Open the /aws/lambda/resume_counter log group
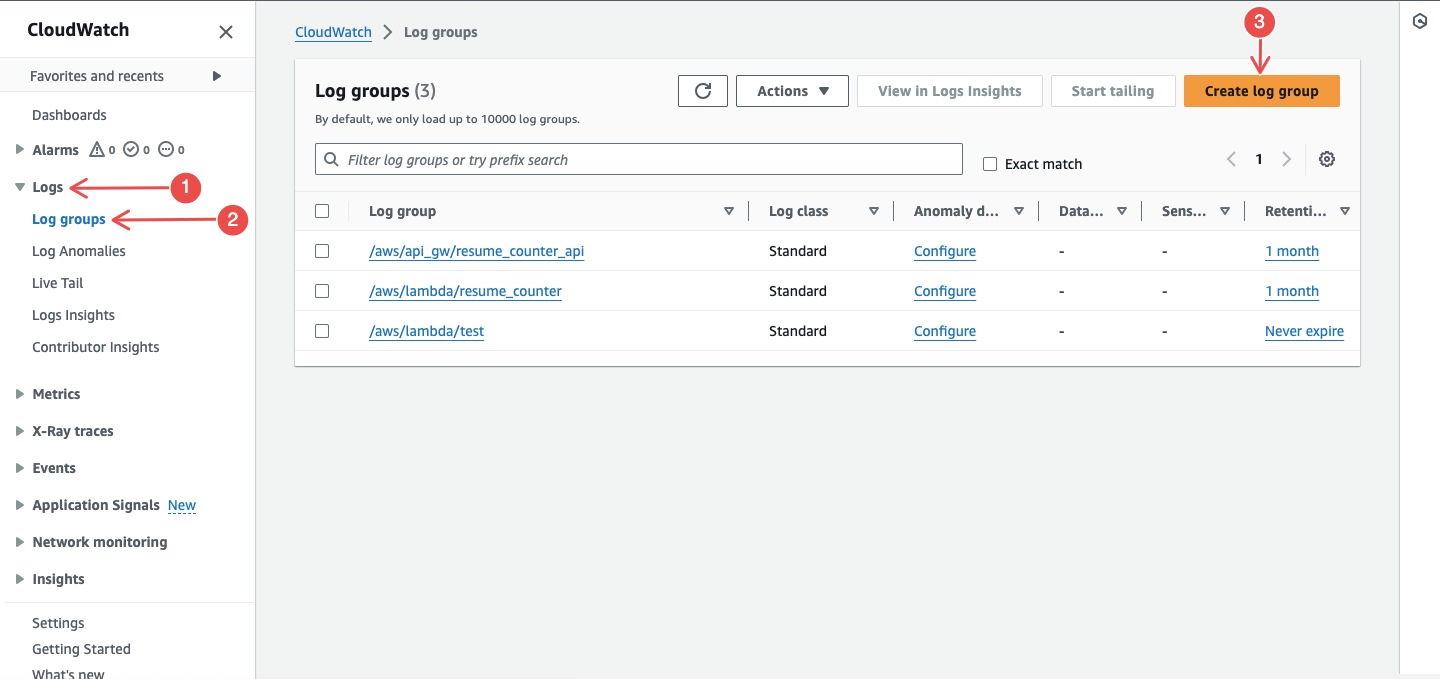Image resolution: width=1440 pixels, height=679 pixels. pos(465,291)
